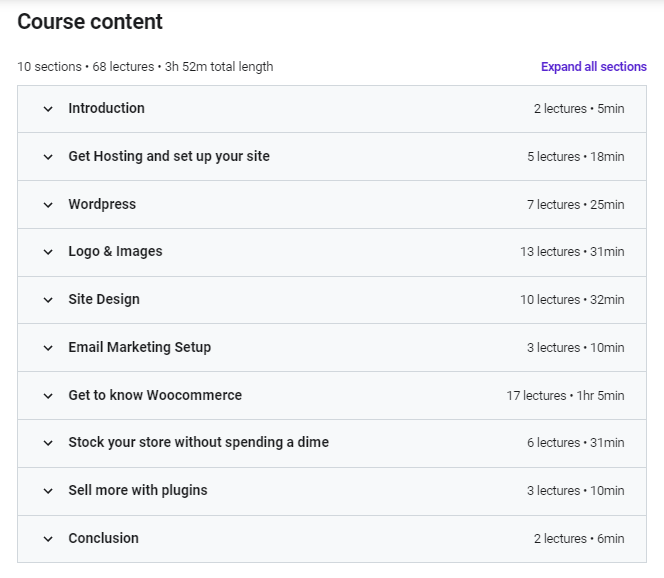
Task: Expand the Sell more with plugins chevron
Action: point(48,491)
